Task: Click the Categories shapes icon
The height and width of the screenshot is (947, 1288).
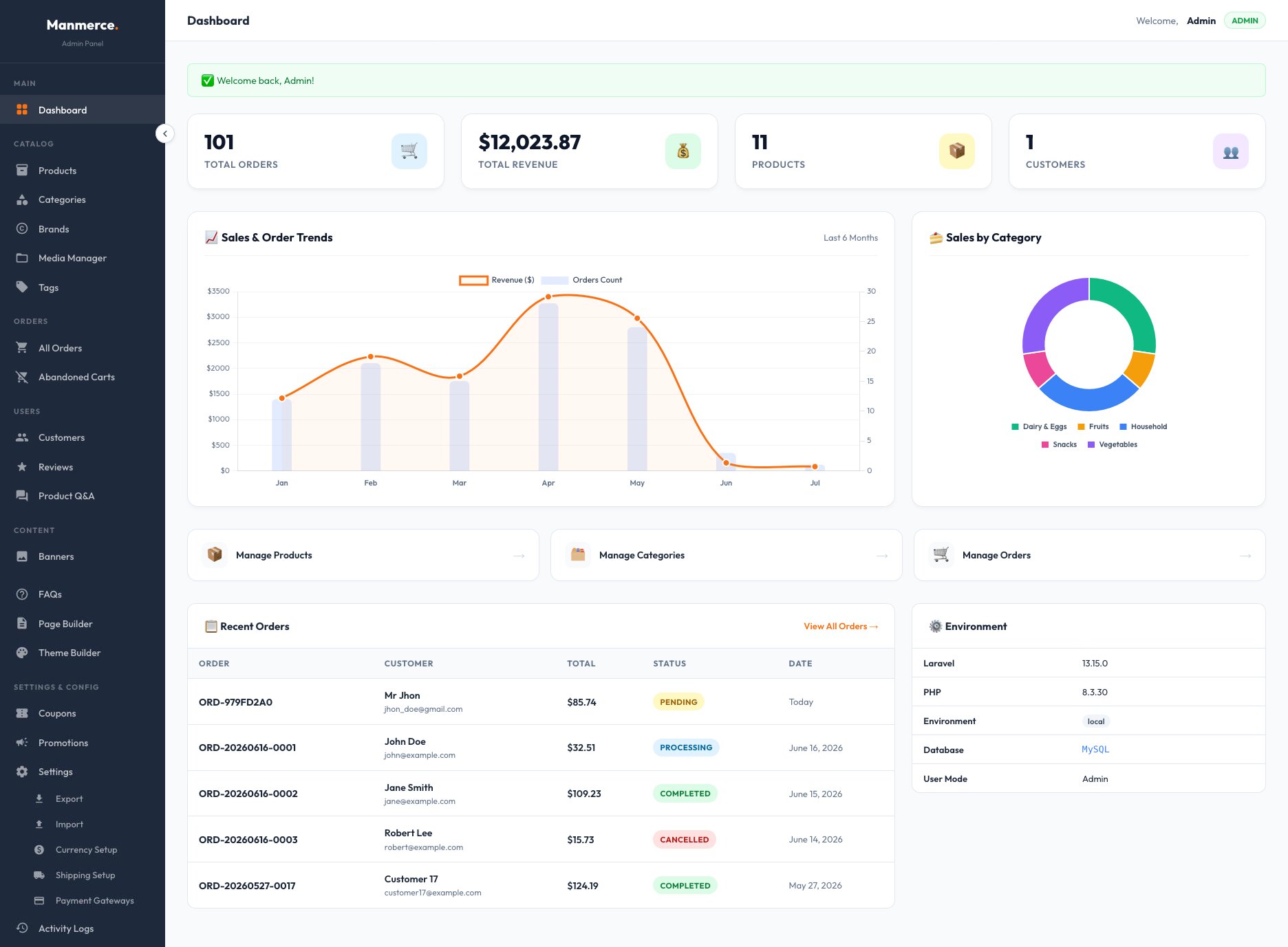Action: coord(22,199)
